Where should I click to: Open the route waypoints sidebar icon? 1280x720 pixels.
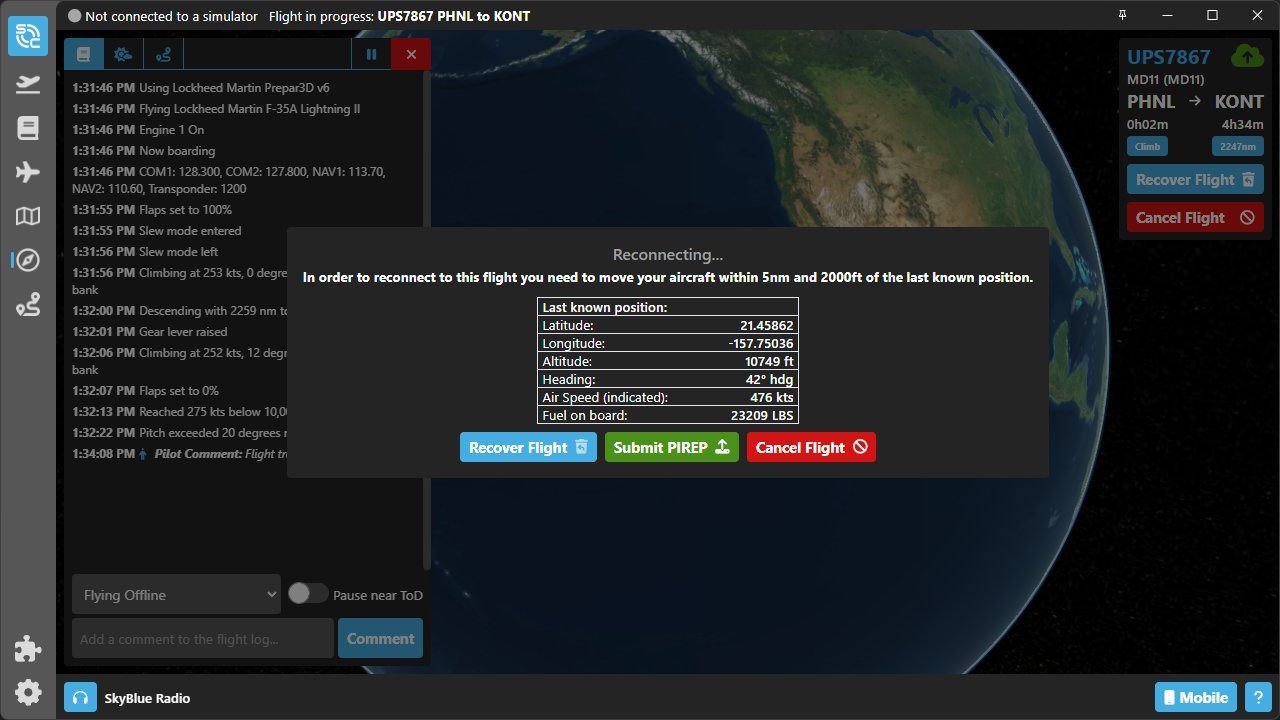pos(28,305)
